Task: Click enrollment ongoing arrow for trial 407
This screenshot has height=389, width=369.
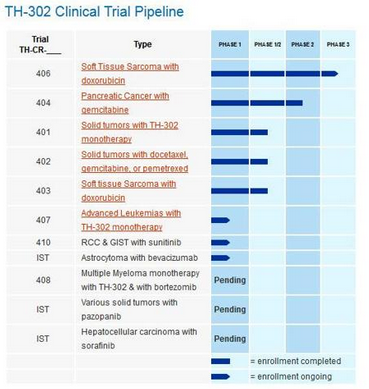Action: pos(220,220)
